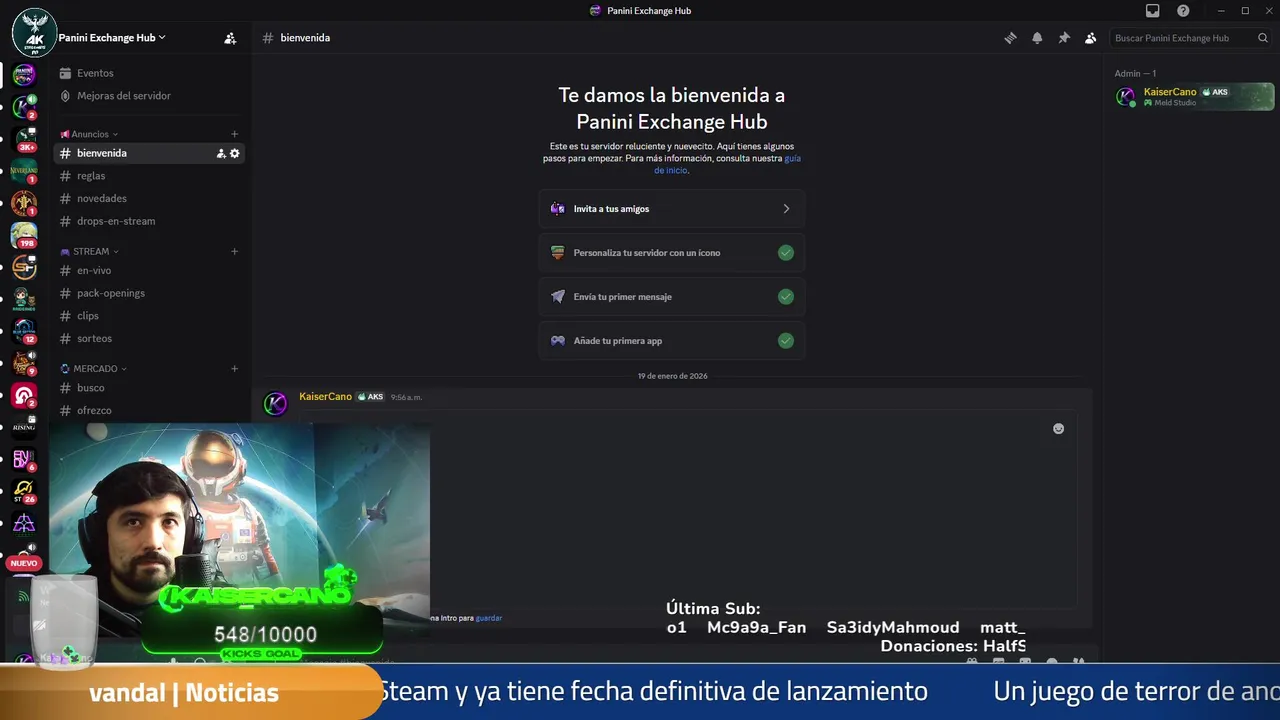The width and height of the screenshot is (1280, 720).
Task: Open the Panini Exchange Hub server dropdown
Action: point(112,37)
